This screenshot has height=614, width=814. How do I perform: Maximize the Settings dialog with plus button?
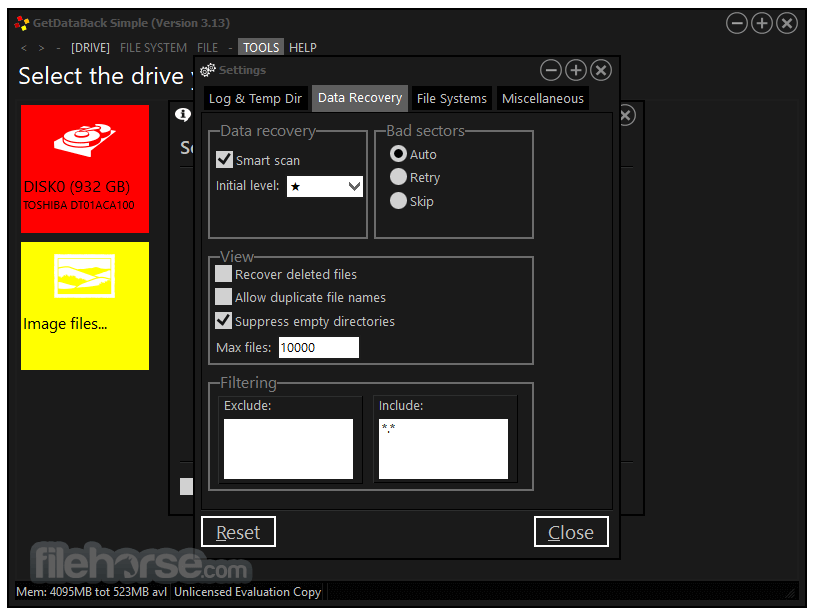coord(576,70)
